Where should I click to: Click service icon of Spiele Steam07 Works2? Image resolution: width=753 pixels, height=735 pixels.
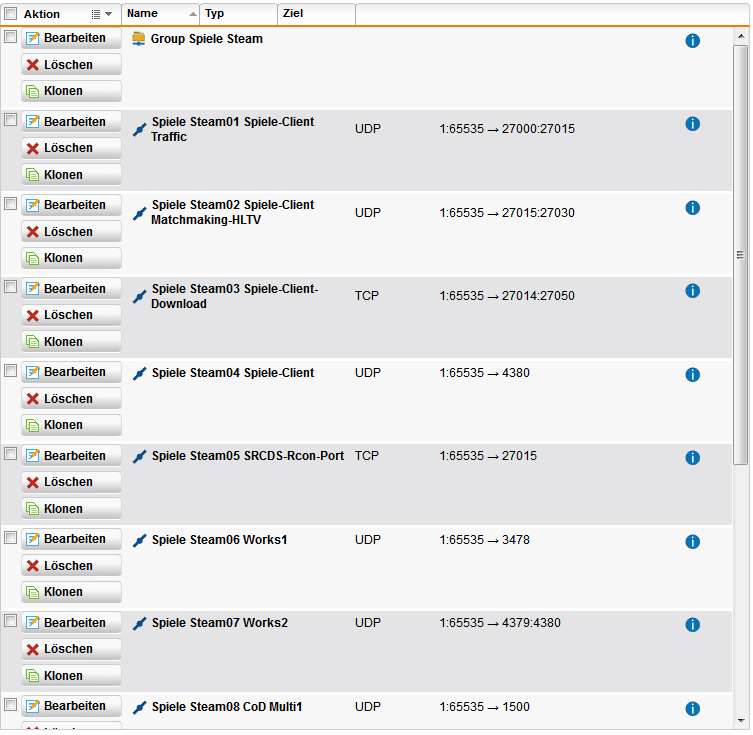point(139,624)
